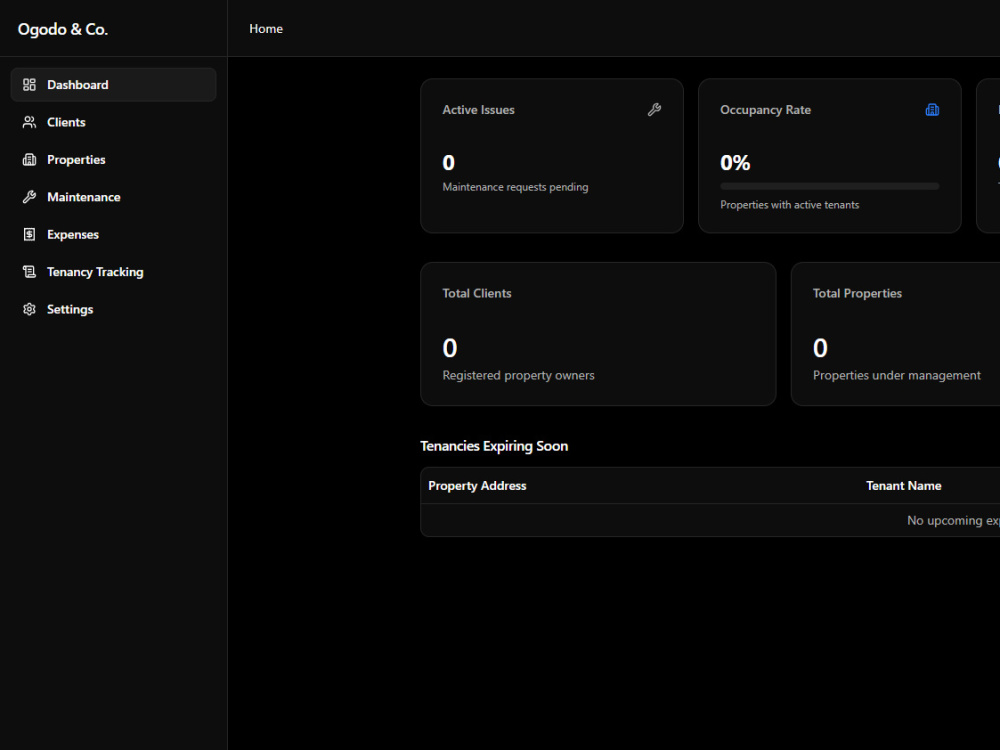
Task: Click 'Registered property owners' text
Action: [518, 376]
